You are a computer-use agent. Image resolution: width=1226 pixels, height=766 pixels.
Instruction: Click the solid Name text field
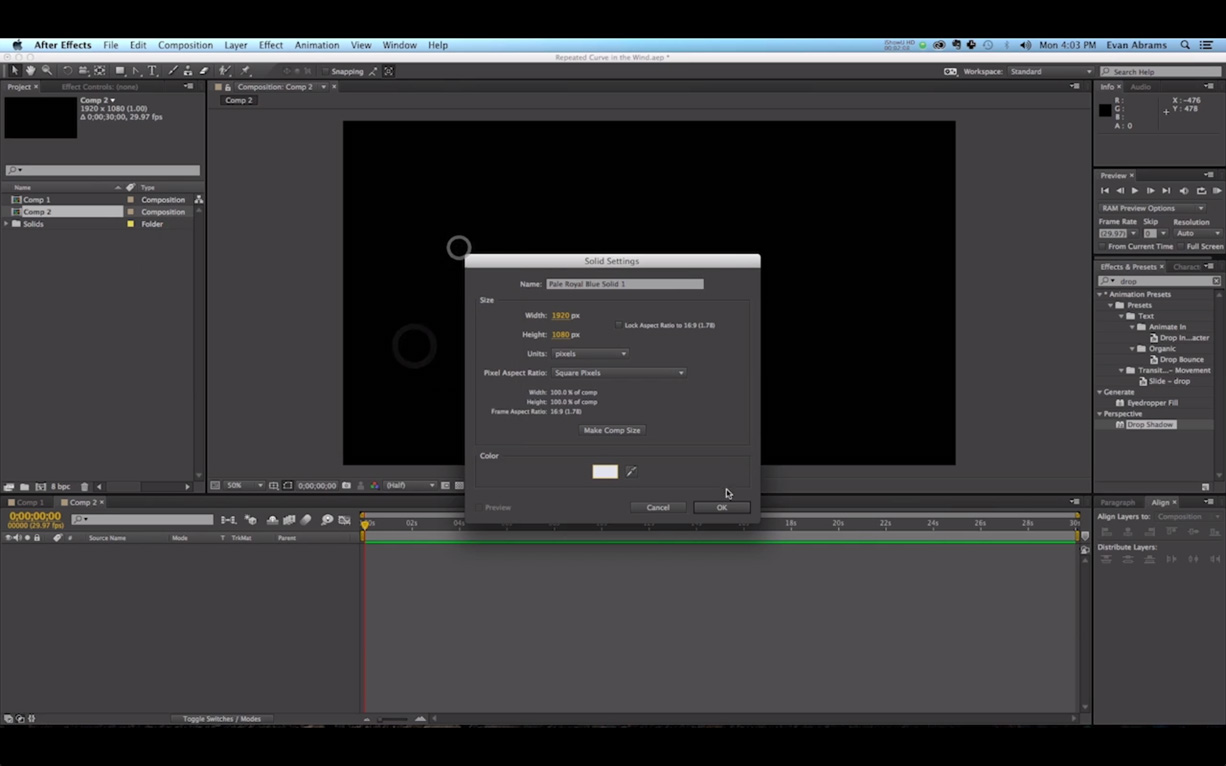625,284
